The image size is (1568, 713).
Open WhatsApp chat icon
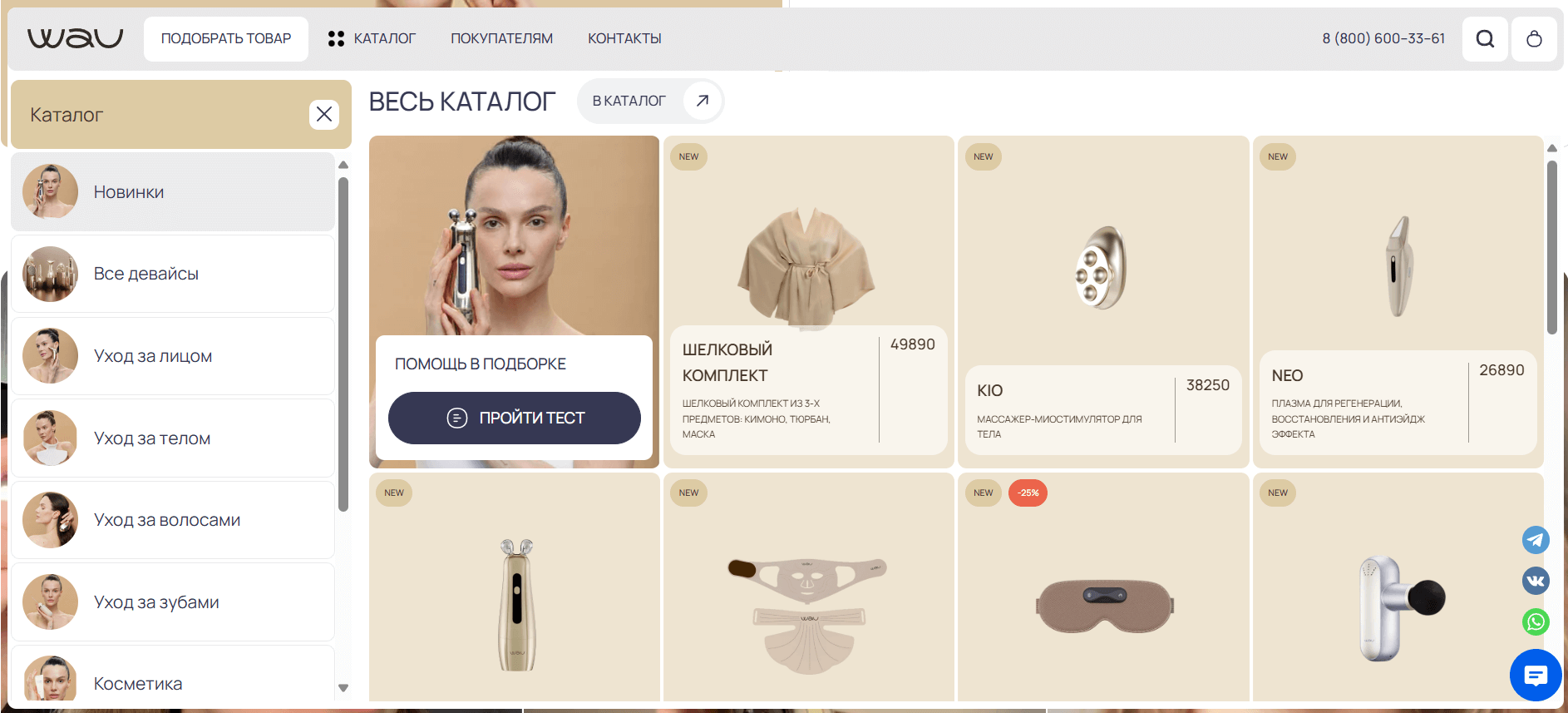(1536, 621)
